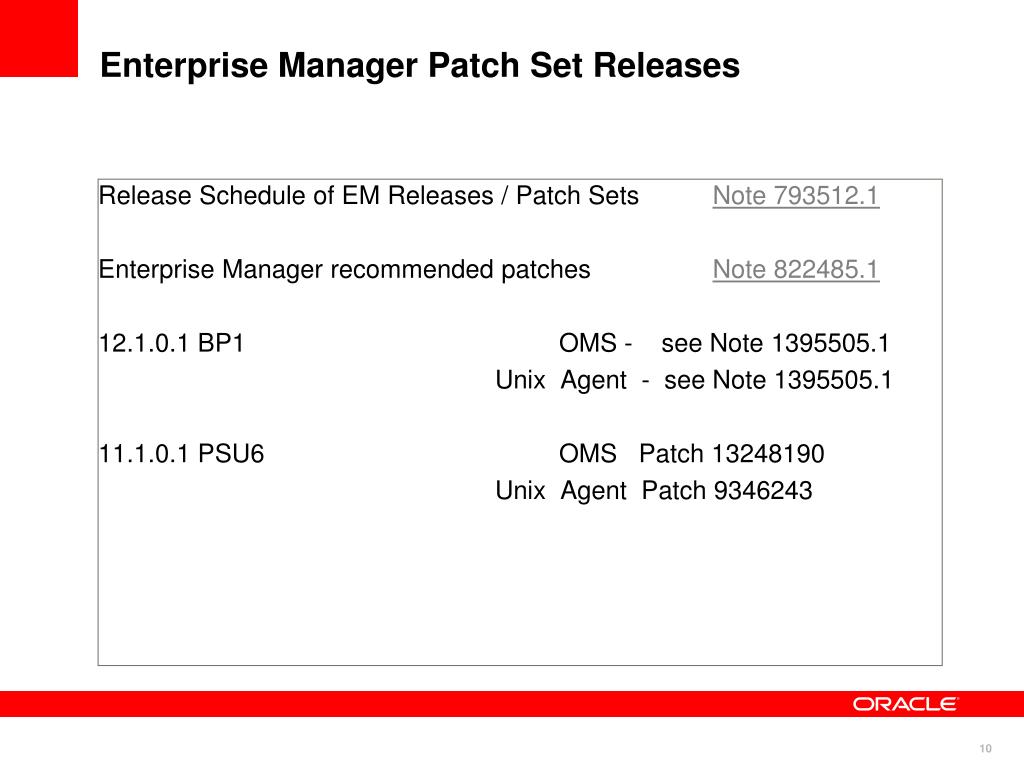This screenshot has height=768, width=1024.
Task: Click Unix Agent label before see Note
Action: [x=561, y=380]
